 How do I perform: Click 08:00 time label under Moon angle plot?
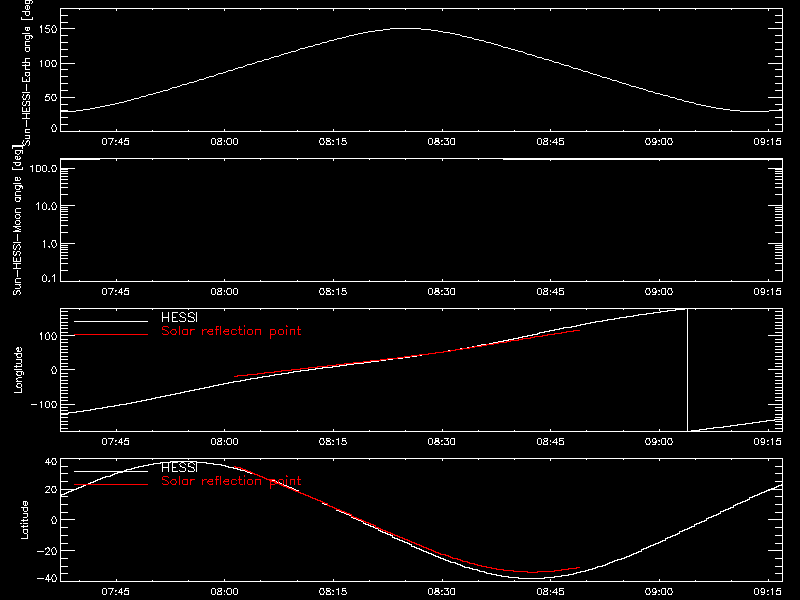tap(224, 292)
